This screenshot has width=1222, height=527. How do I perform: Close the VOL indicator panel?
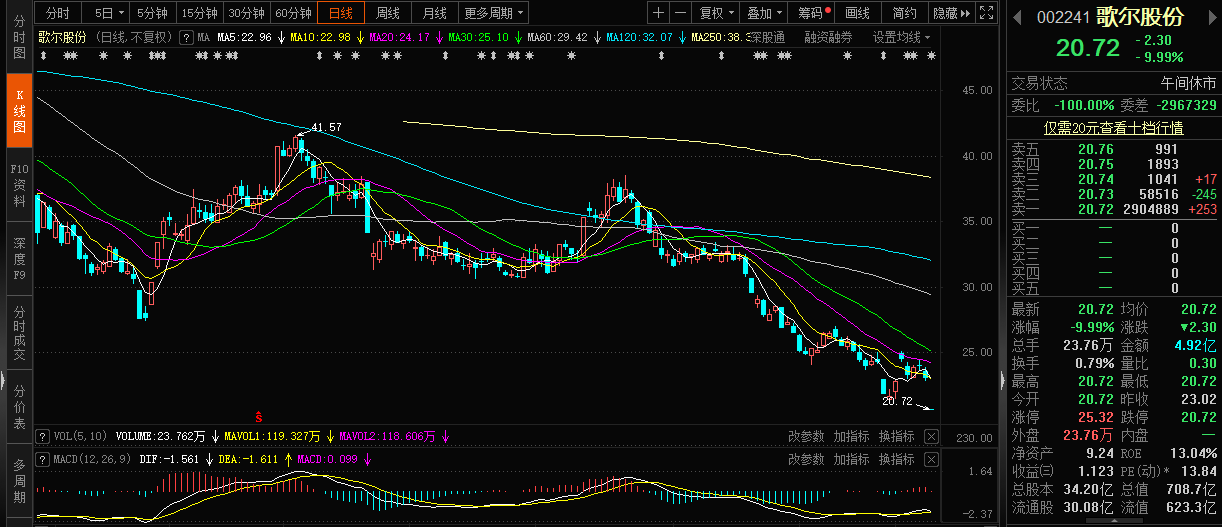[x=931, y=436]
